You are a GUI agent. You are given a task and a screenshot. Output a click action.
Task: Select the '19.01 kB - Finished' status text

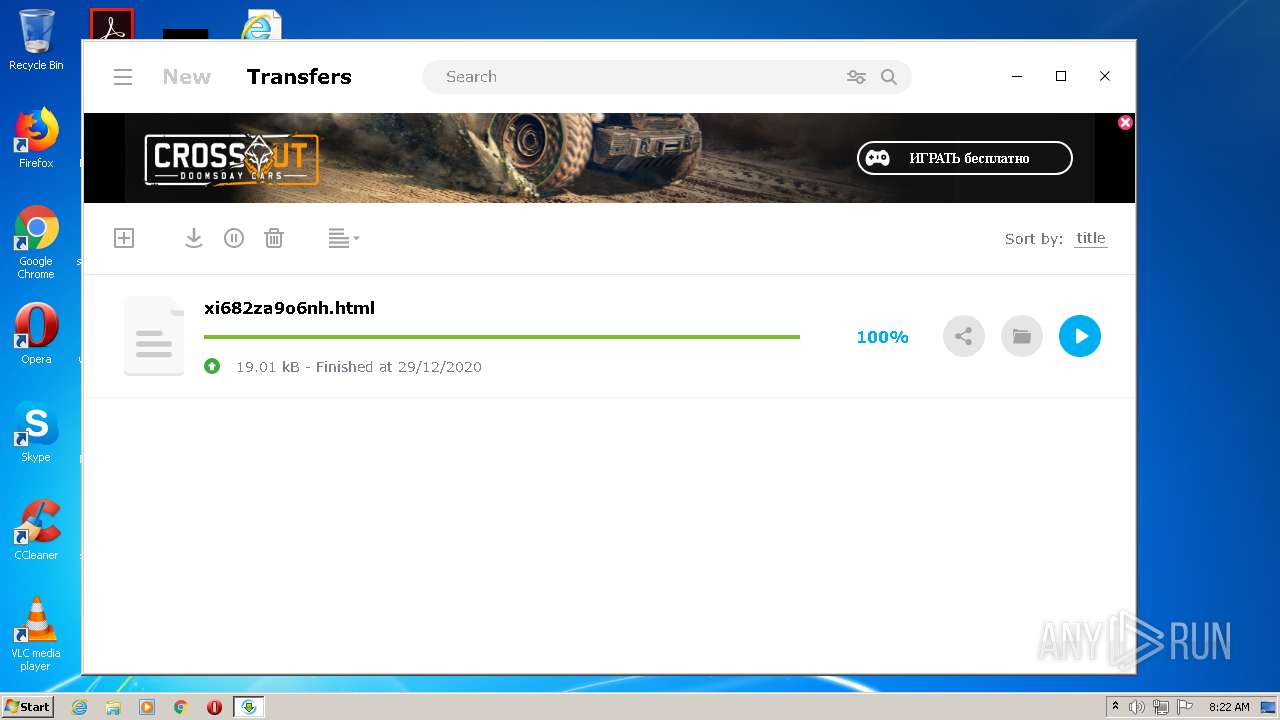coord(359,367)
